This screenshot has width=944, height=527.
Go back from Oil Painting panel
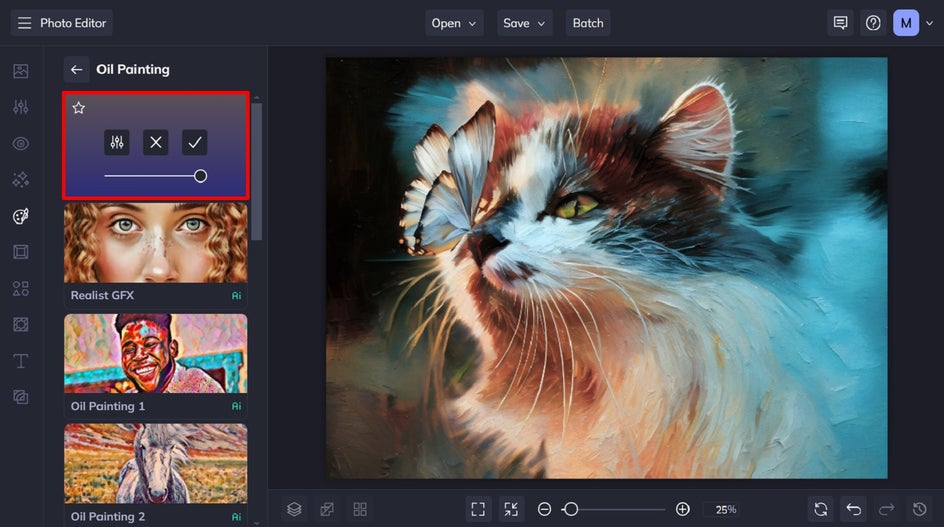tap(76, 69)
